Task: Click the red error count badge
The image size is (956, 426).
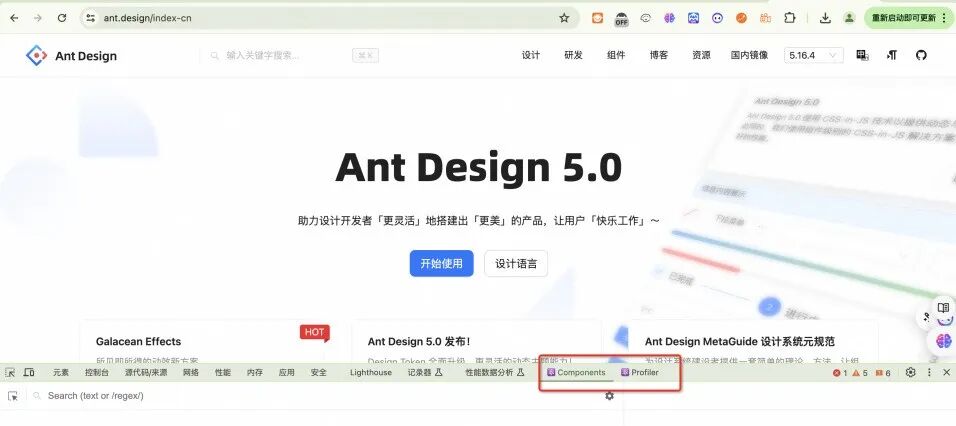Action: click(840, 372)
